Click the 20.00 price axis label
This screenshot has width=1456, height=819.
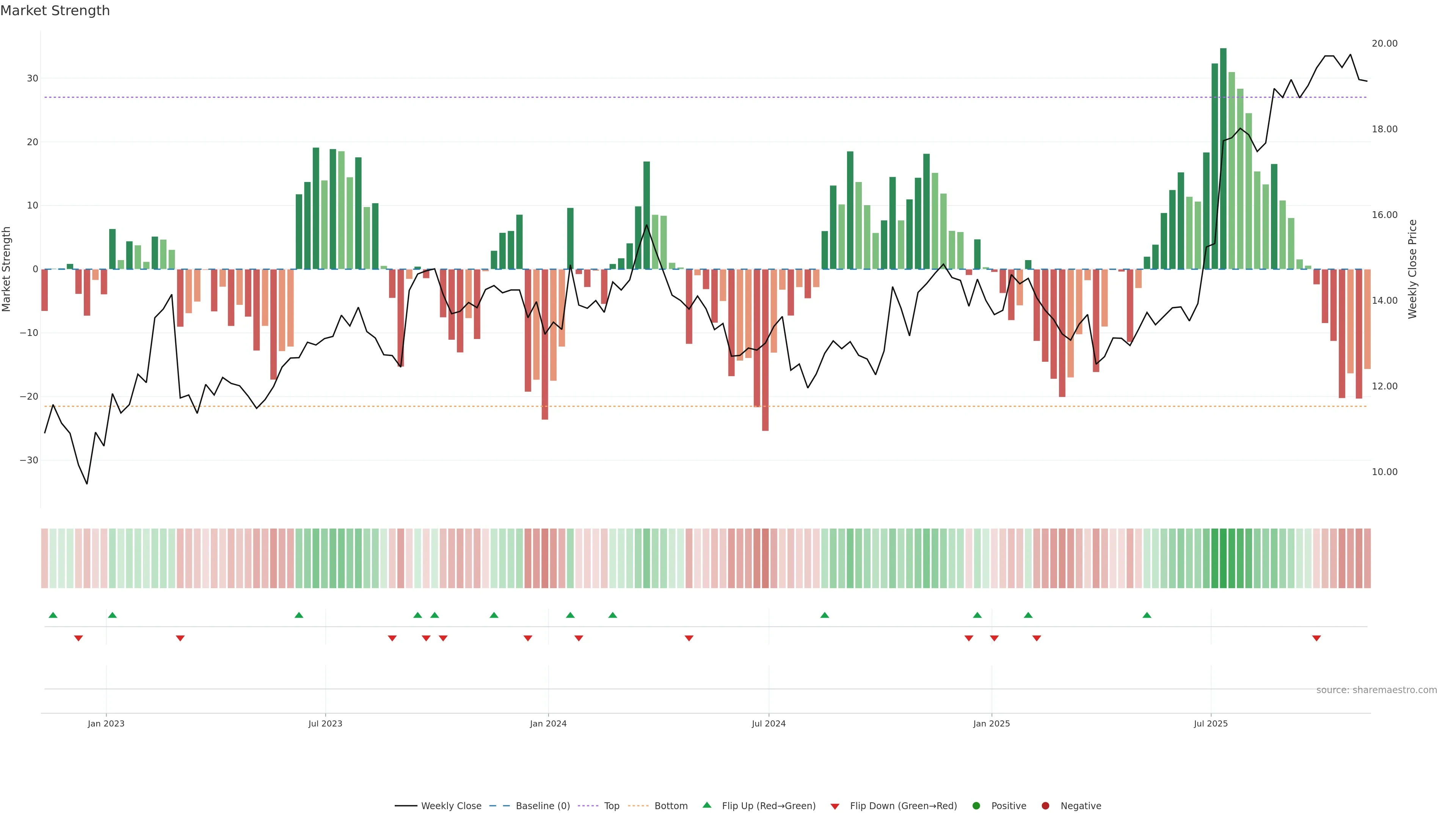coord(1384,44)
